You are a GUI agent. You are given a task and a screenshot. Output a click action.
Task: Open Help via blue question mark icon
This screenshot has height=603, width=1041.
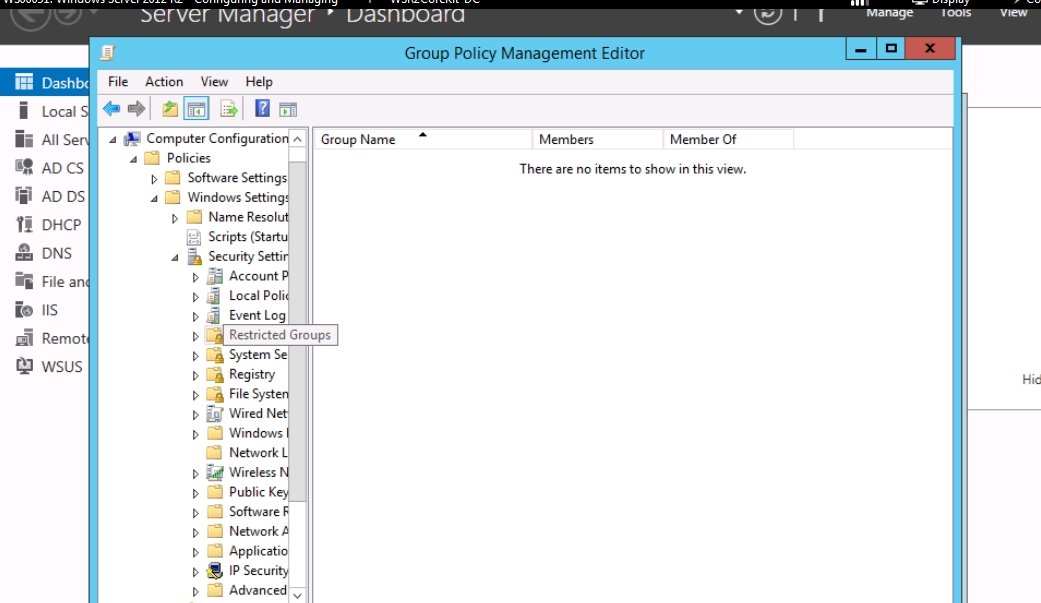[x=262, y=109]
